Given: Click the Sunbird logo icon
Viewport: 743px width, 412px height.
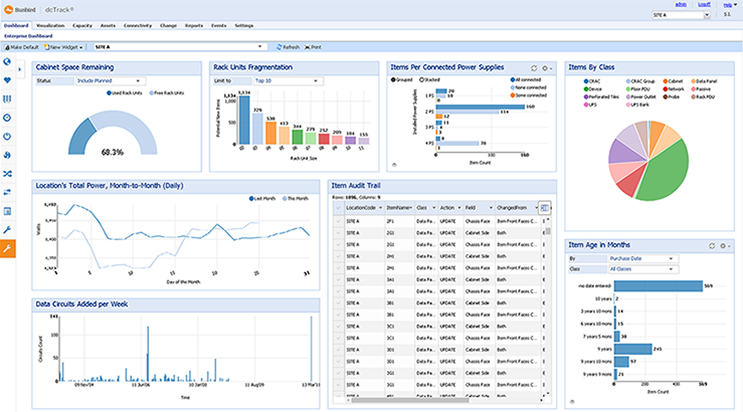Looking at the screenshot, I should (8, 9).
